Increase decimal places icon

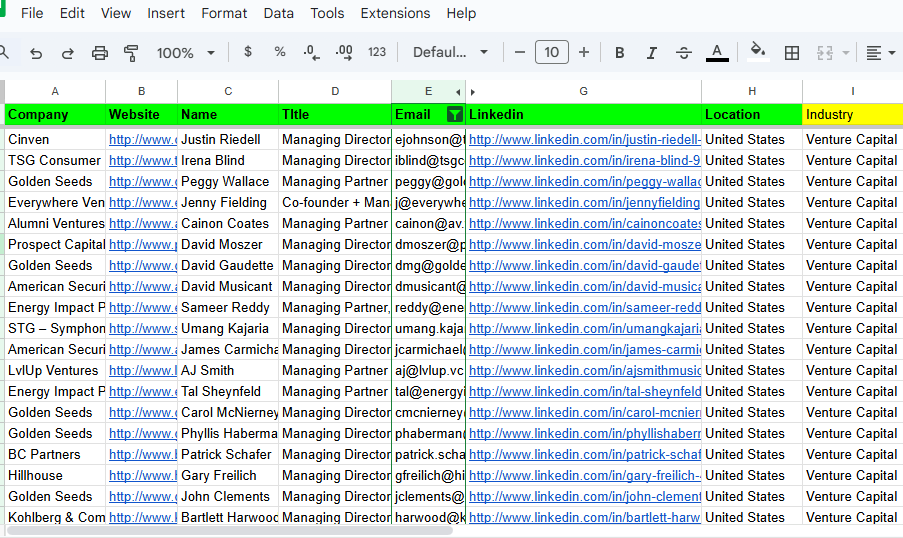click(x=344, y=52)
